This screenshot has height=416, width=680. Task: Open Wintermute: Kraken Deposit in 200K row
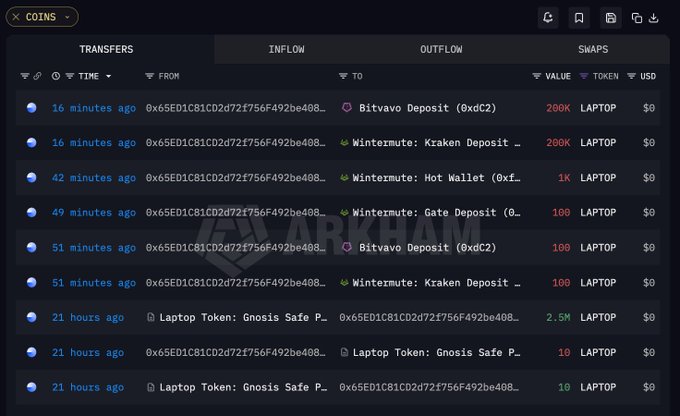point(436,143)
